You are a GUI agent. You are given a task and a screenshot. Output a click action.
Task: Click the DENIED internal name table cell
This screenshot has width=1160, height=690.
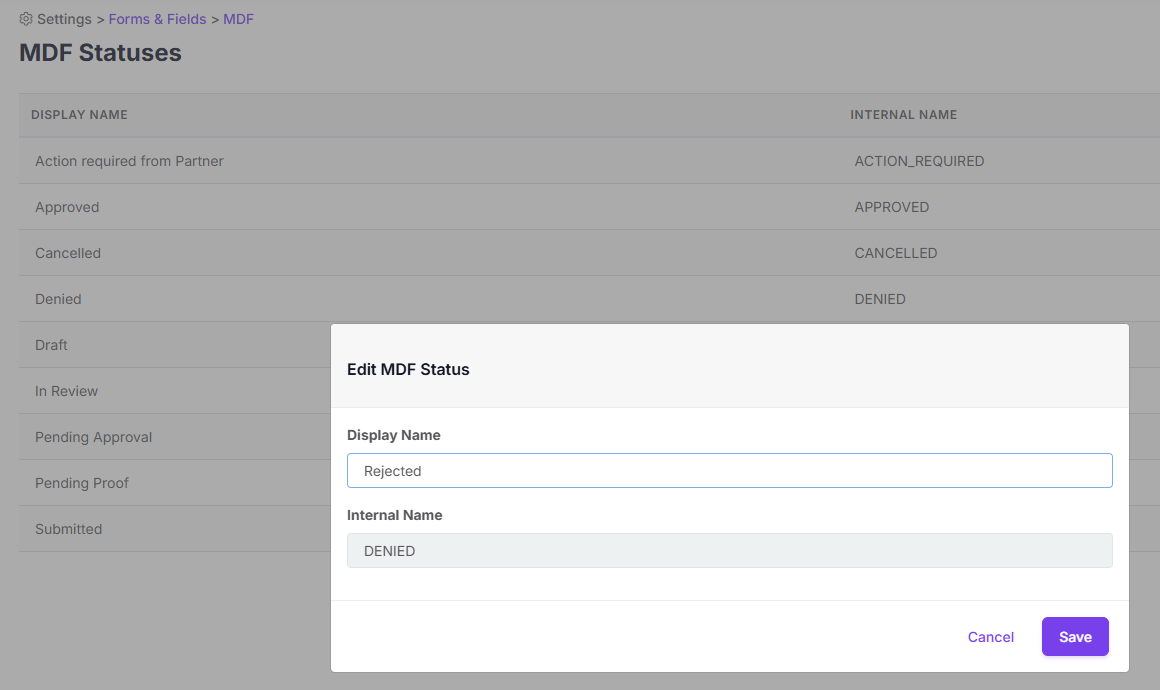[x=880, y=299]
